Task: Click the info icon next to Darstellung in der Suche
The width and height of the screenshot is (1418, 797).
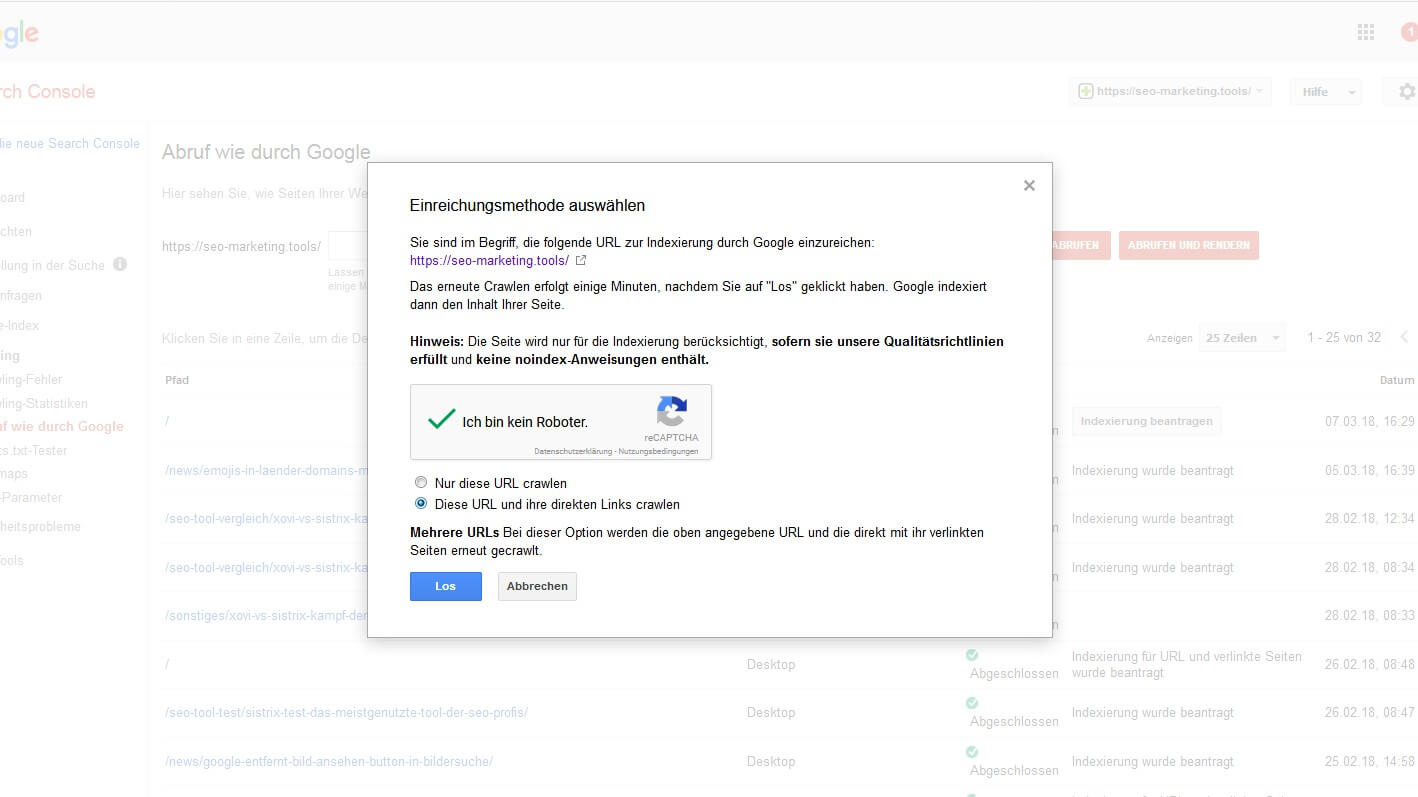Action: [x=120, y=265]
